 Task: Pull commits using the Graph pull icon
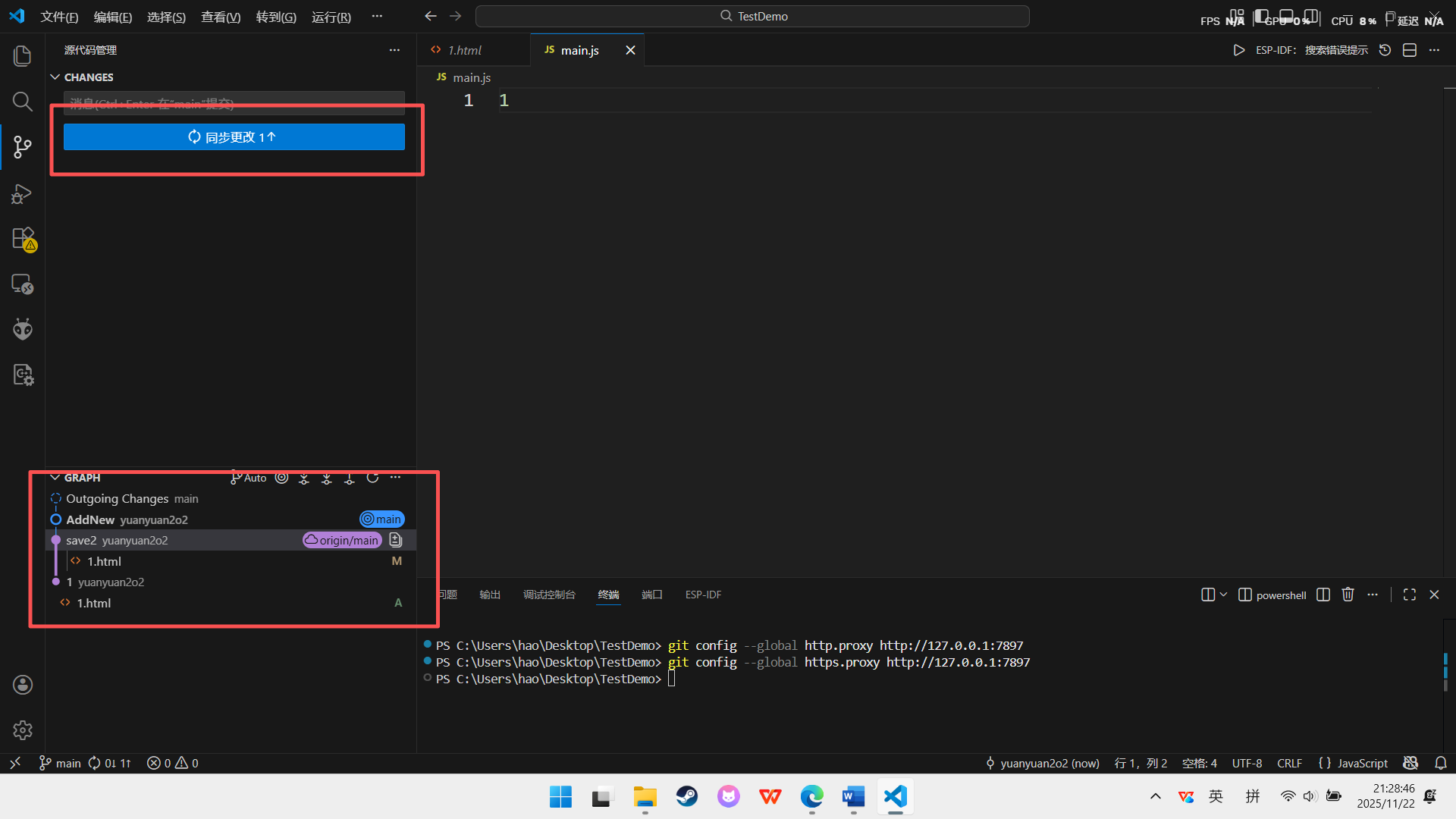click(326, 477)
